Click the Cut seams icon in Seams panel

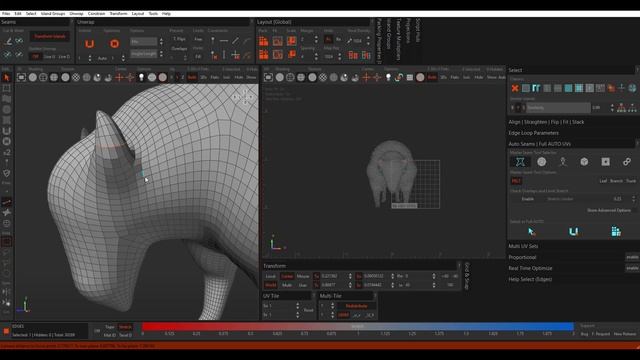tap(8, 41)
